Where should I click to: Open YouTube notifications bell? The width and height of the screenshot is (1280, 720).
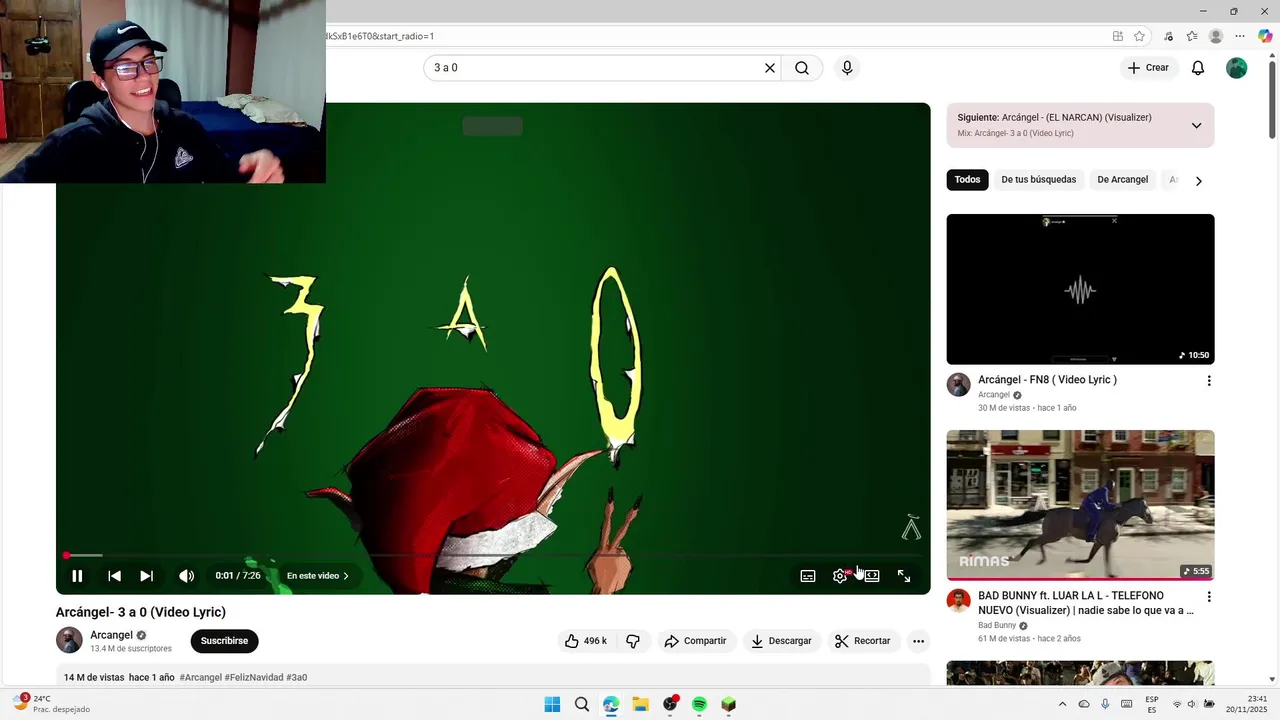tap(1198, 68)
